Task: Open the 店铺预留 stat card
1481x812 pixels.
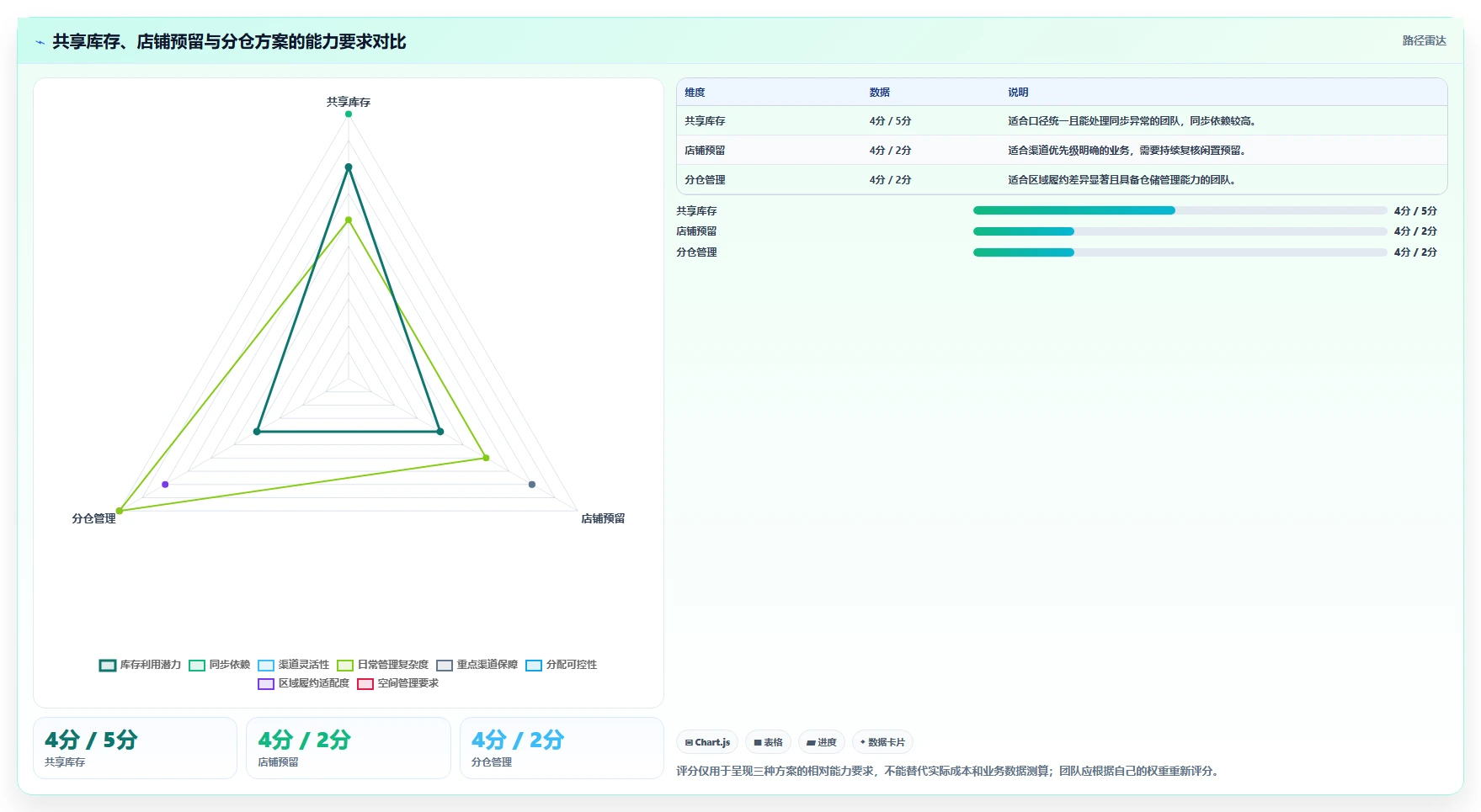Action: [349, 748]
